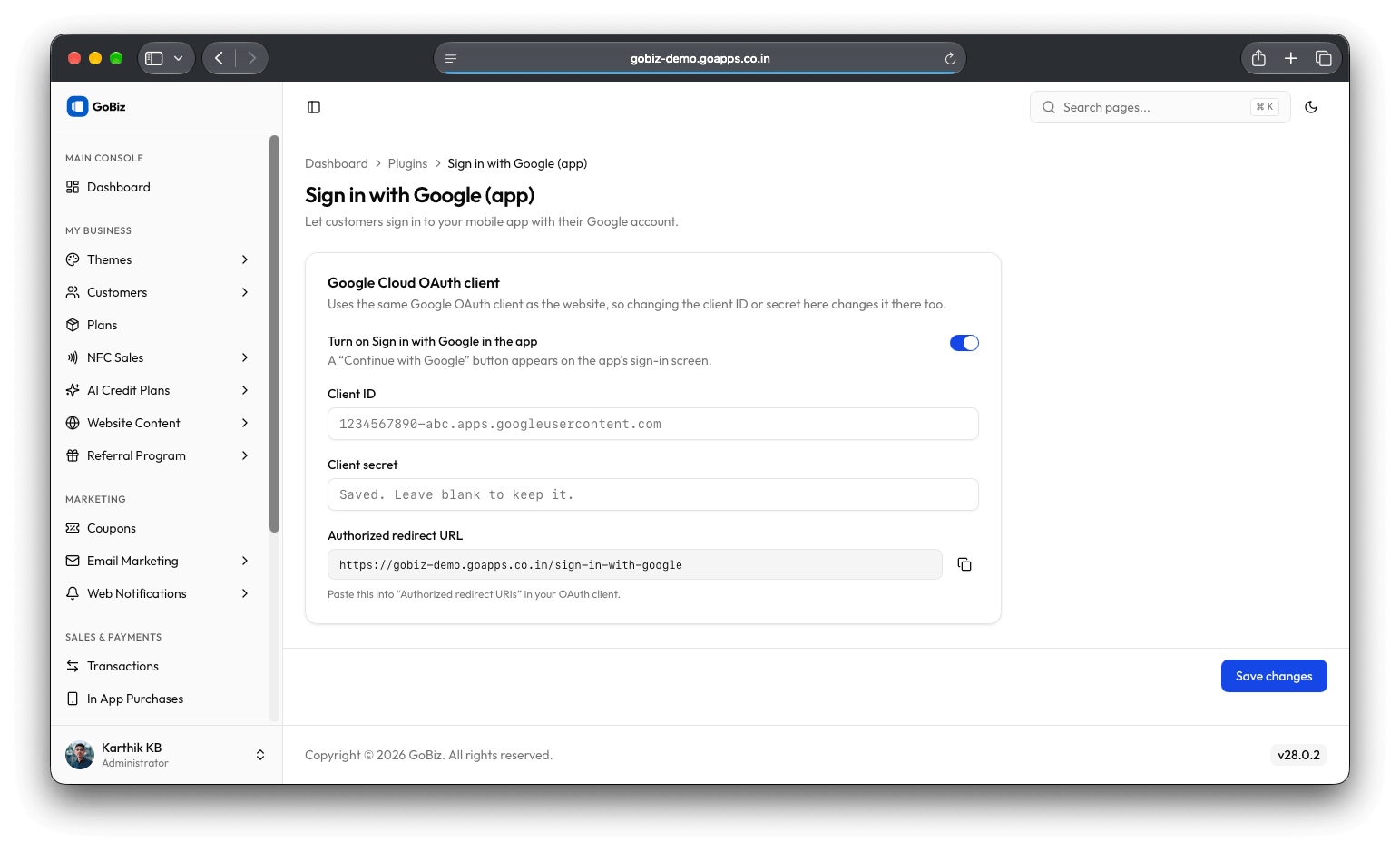Viewport: 1400px width, 851px height.
Task: Focus the Client secret field
Action: (653, 494)
